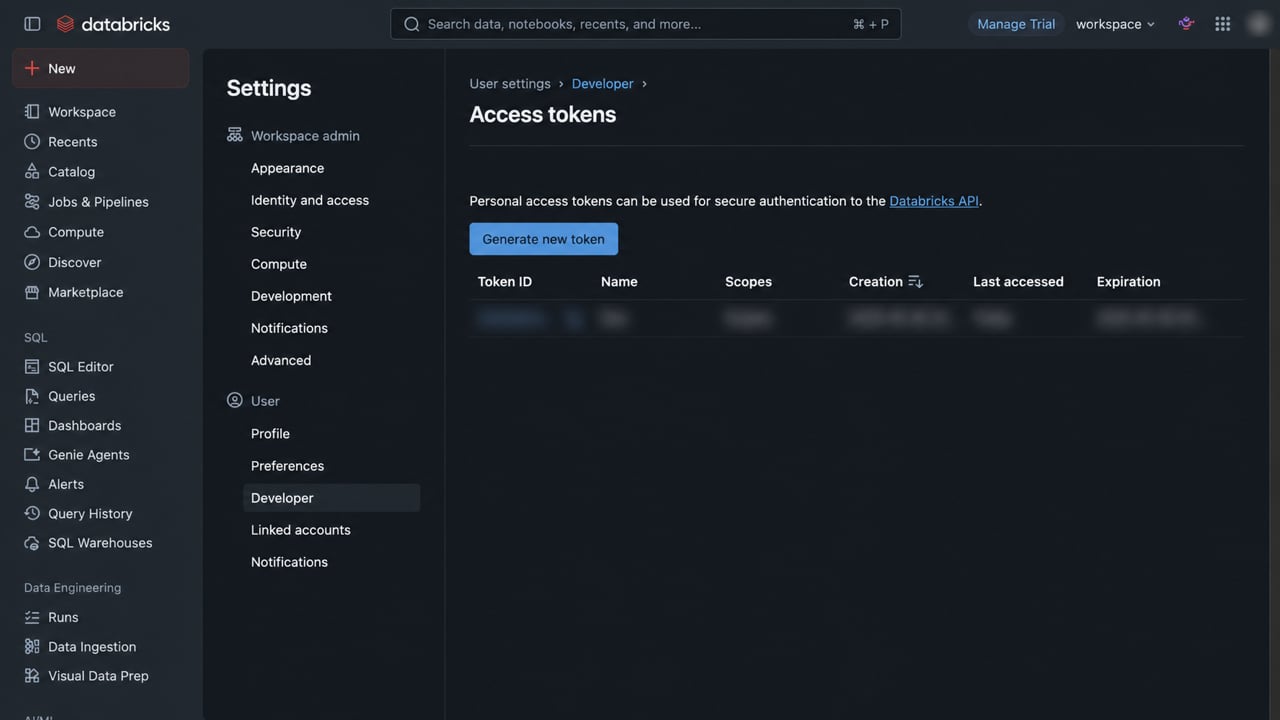This screenshot has width=1280, height=720.
Task: Click the Recents clock icon
Action: [32, 142]
